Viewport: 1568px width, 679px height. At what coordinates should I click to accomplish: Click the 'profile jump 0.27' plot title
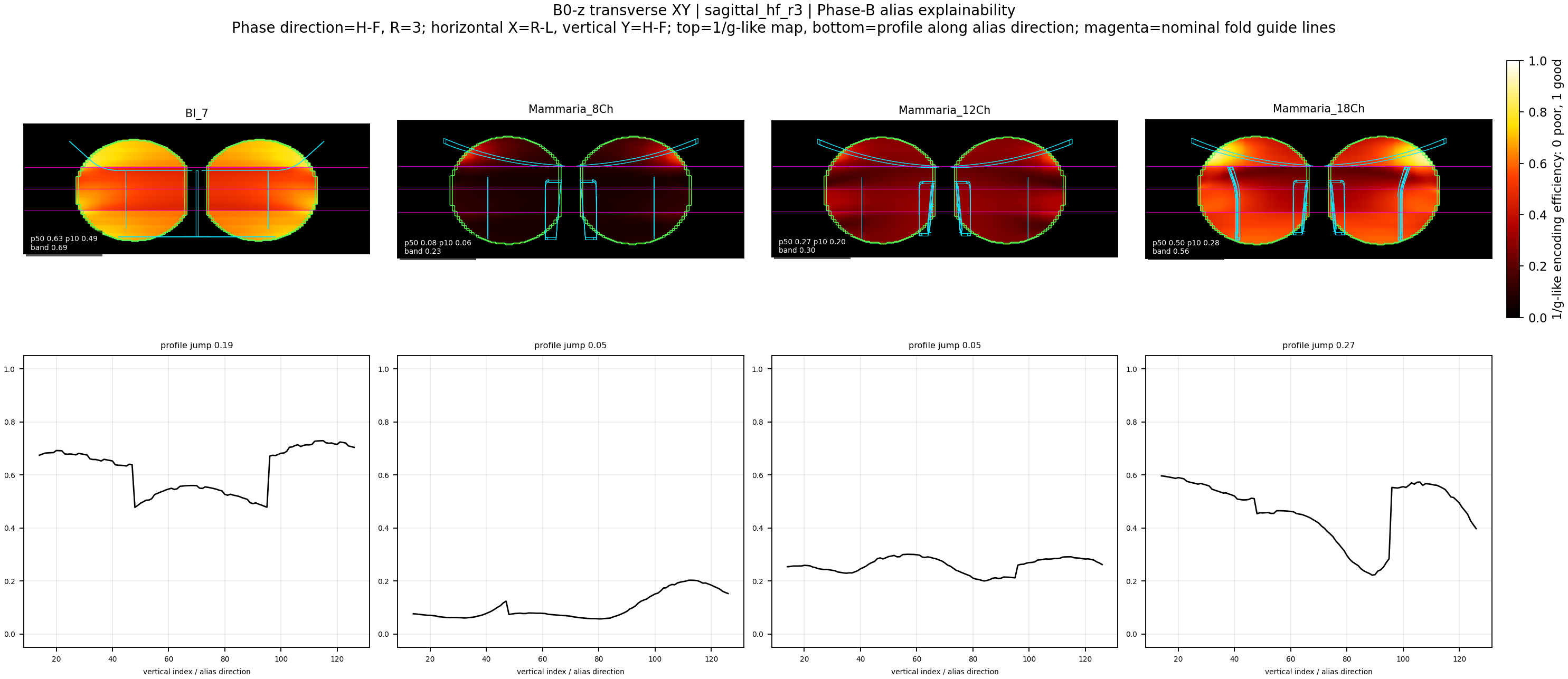click(x=1318, y=345)
